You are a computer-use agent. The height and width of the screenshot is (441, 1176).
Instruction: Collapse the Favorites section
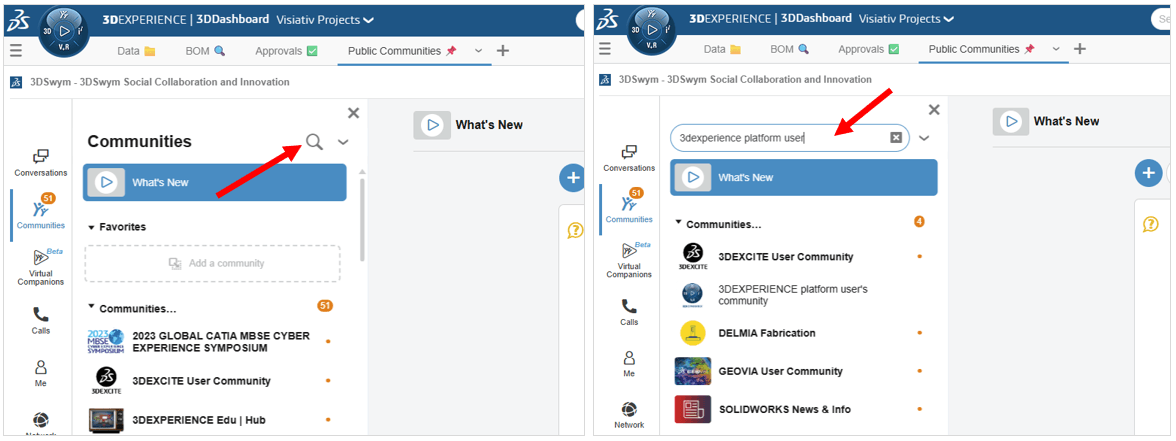tap(92, 226)
